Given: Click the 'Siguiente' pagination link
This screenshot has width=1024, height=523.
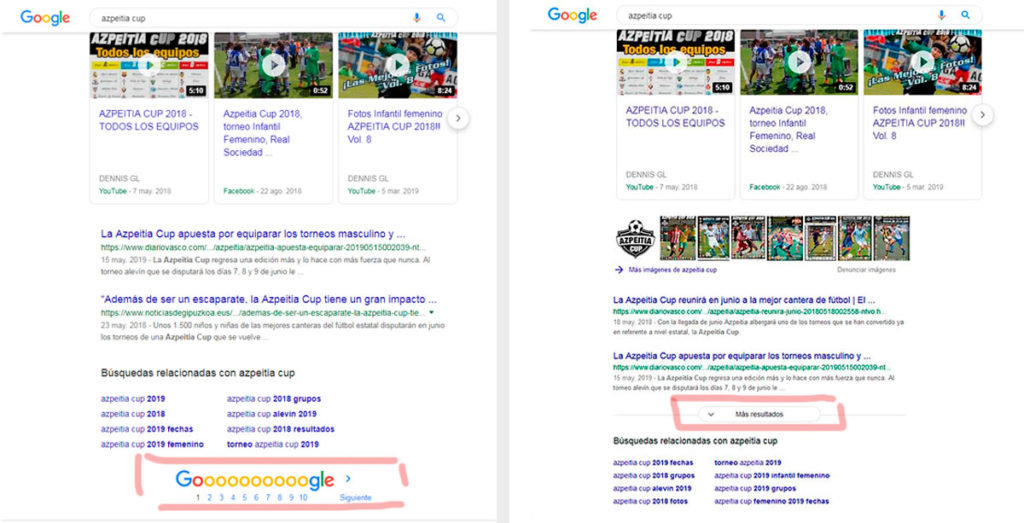Looking at the screenshot, I should (x=355, y=498).
